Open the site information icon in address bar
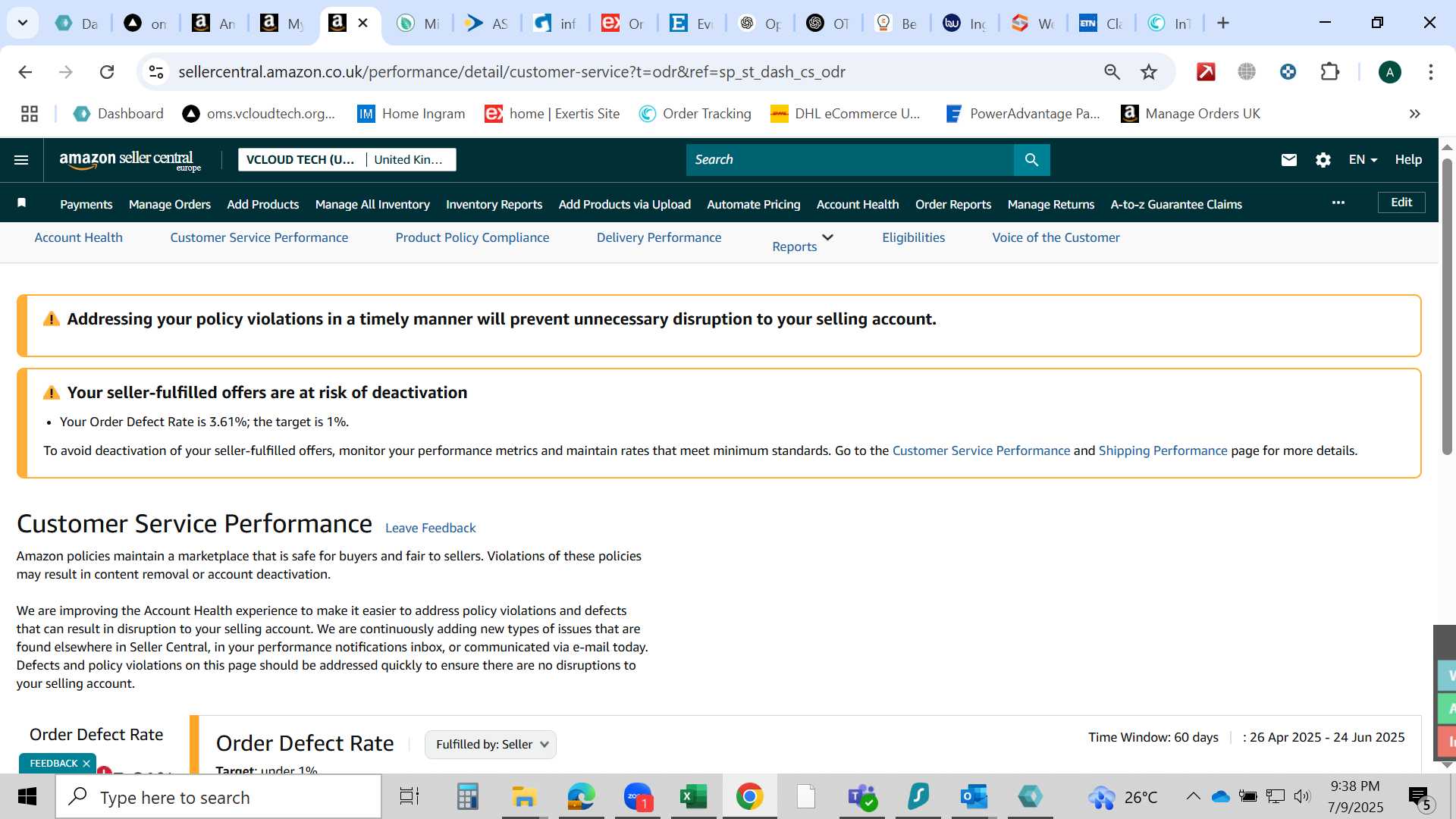Screen dimensions: 1456x819 [x=156, y=72]
